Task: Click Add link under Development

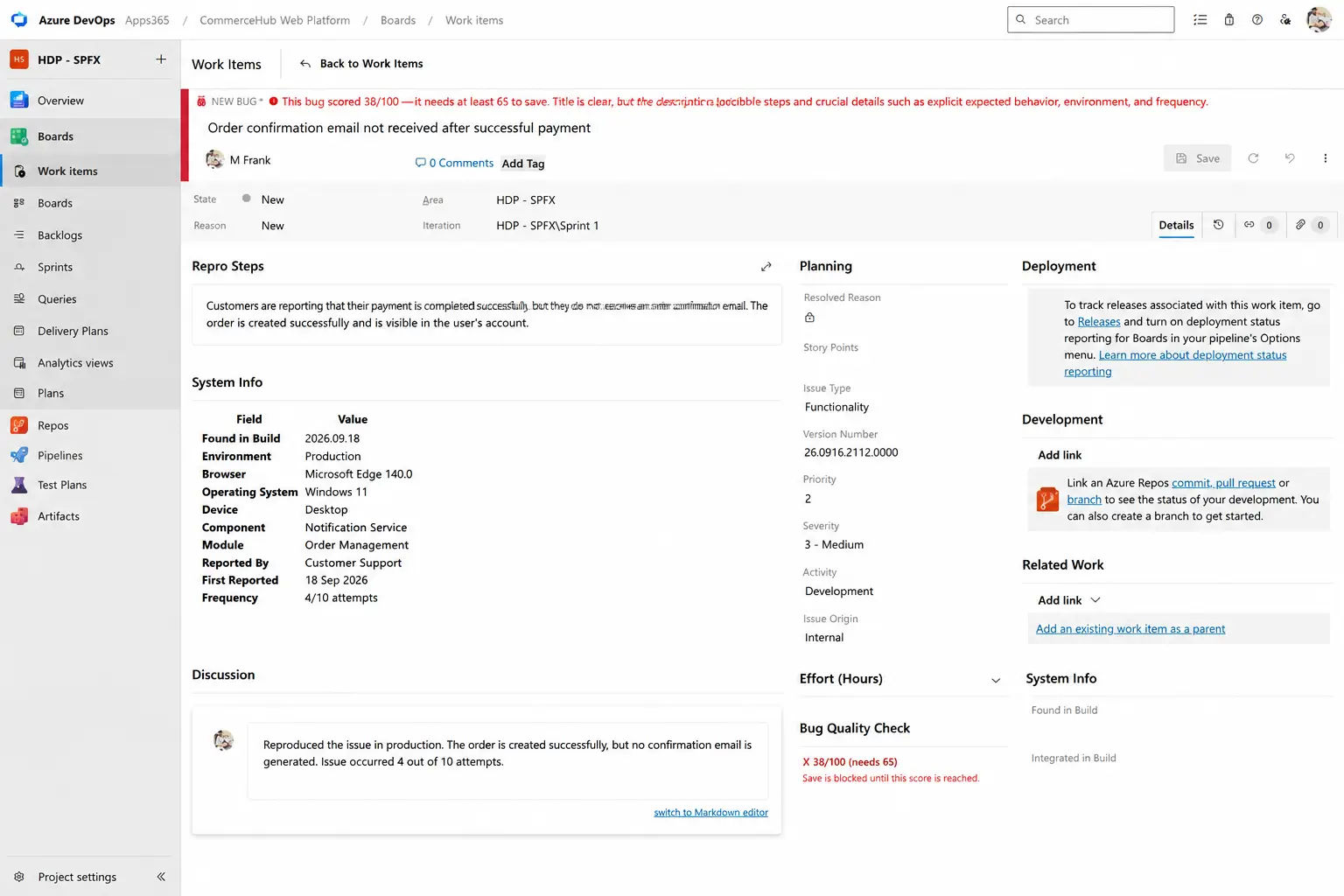Action: pos(1060,455)
